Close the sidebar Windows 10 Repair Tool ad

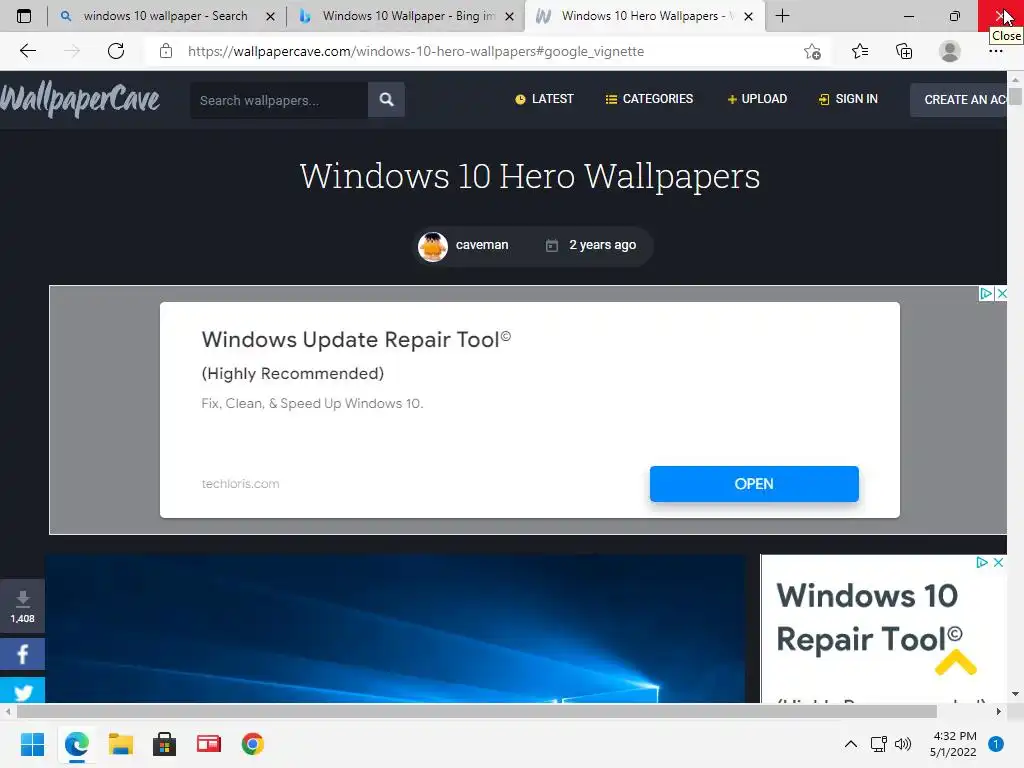(x=998, y=563)
